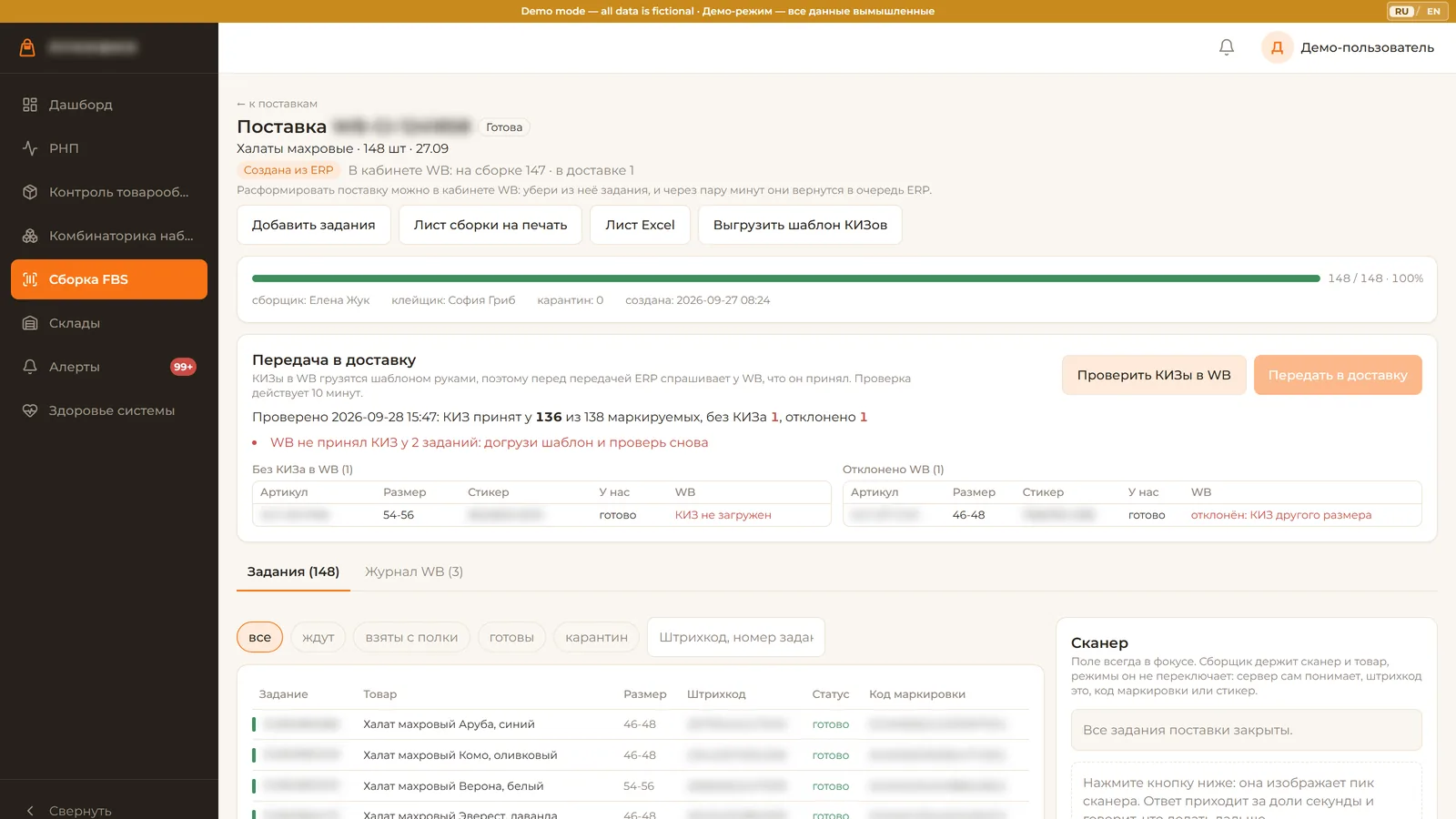Image resolution: width=1456 pixels, height=819 pixels.
Task: Click scanner field 'Все задания поставки закрыты.'
Action: [1247, 730]
